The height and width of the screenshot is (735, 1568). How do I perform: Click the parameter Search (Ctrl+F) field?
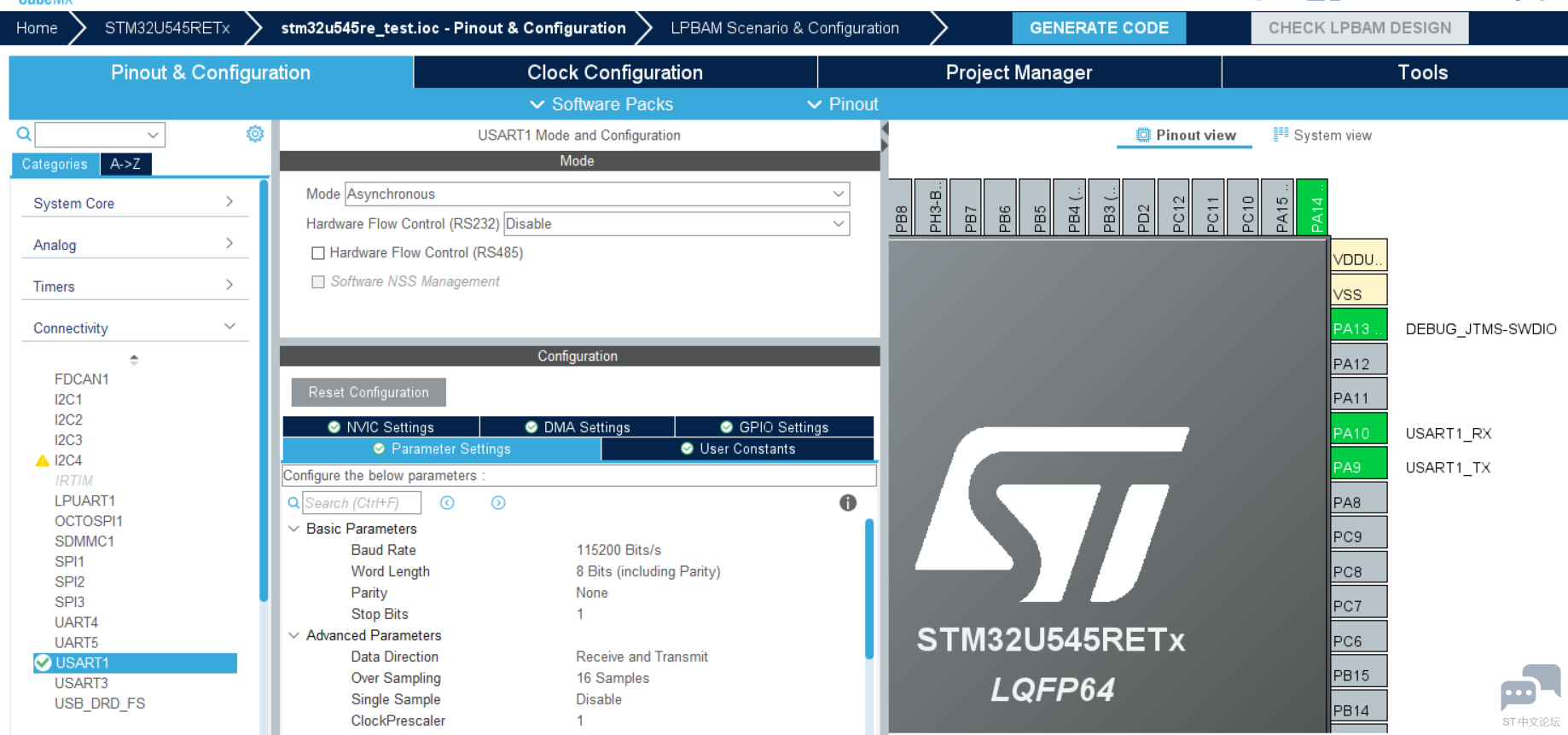[x=362, y=503]
